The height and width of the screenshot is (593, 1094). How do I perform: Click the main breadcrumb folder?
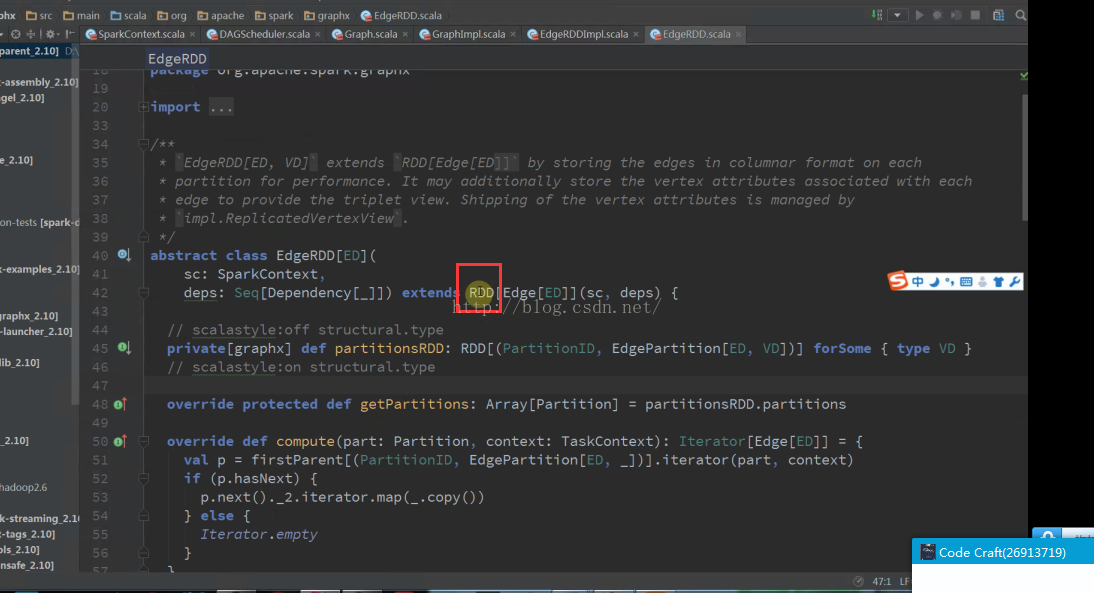[81, 15]
